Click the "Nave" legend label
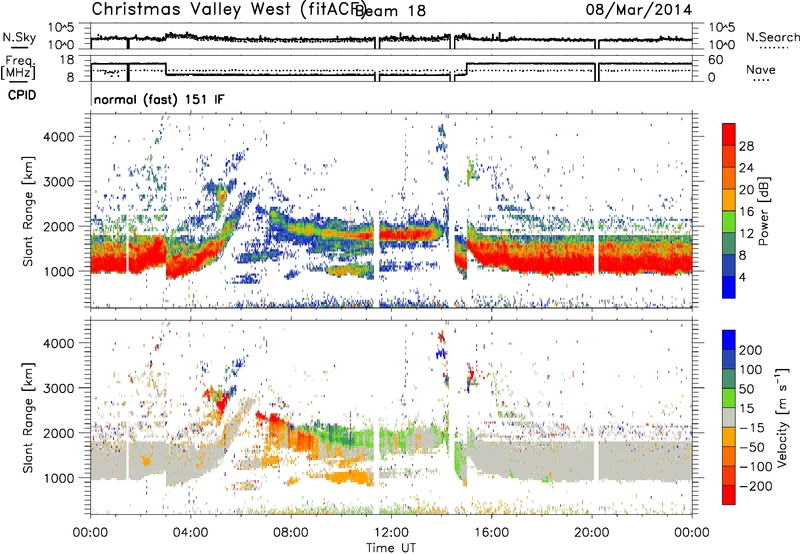Image resolution: width=800 pixels, height=554 pixels. pyautogui.click(x=761, y=69)
